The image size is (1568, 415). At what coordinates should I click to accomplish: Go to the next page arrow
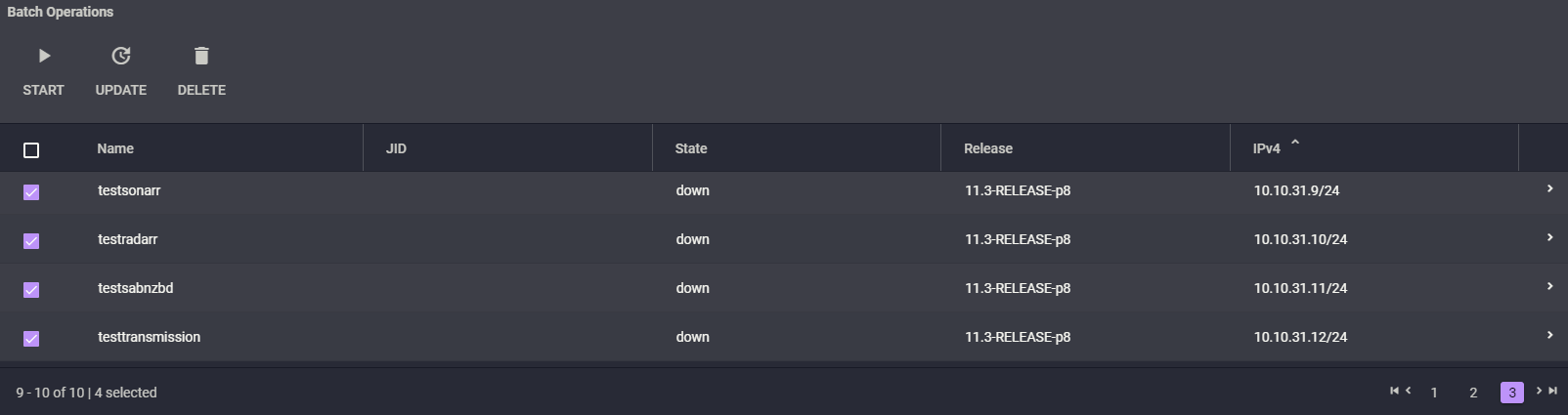tap(1539, 391)
